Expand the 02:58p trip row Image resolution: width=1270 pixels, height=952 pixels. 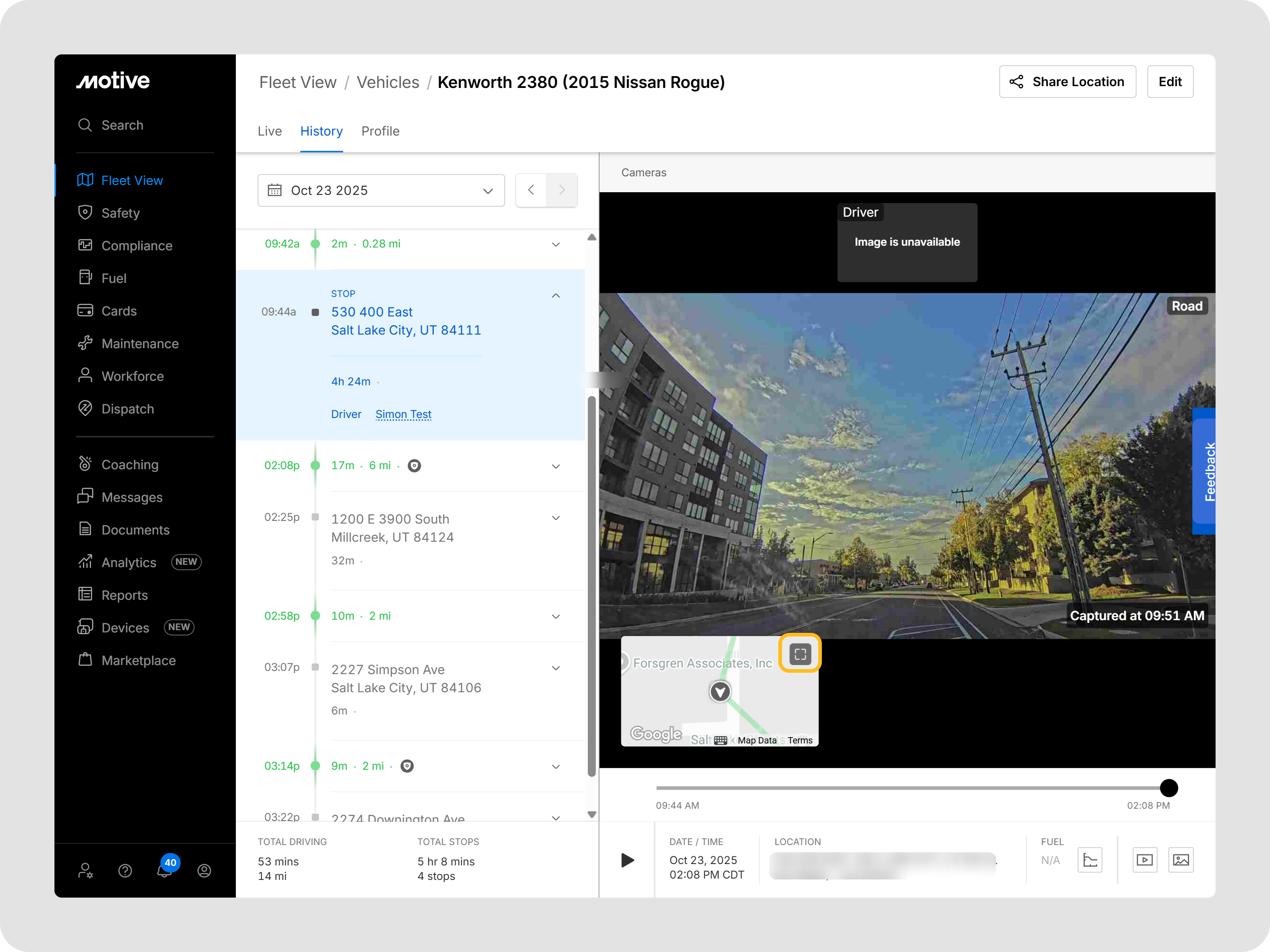(555, 616)
